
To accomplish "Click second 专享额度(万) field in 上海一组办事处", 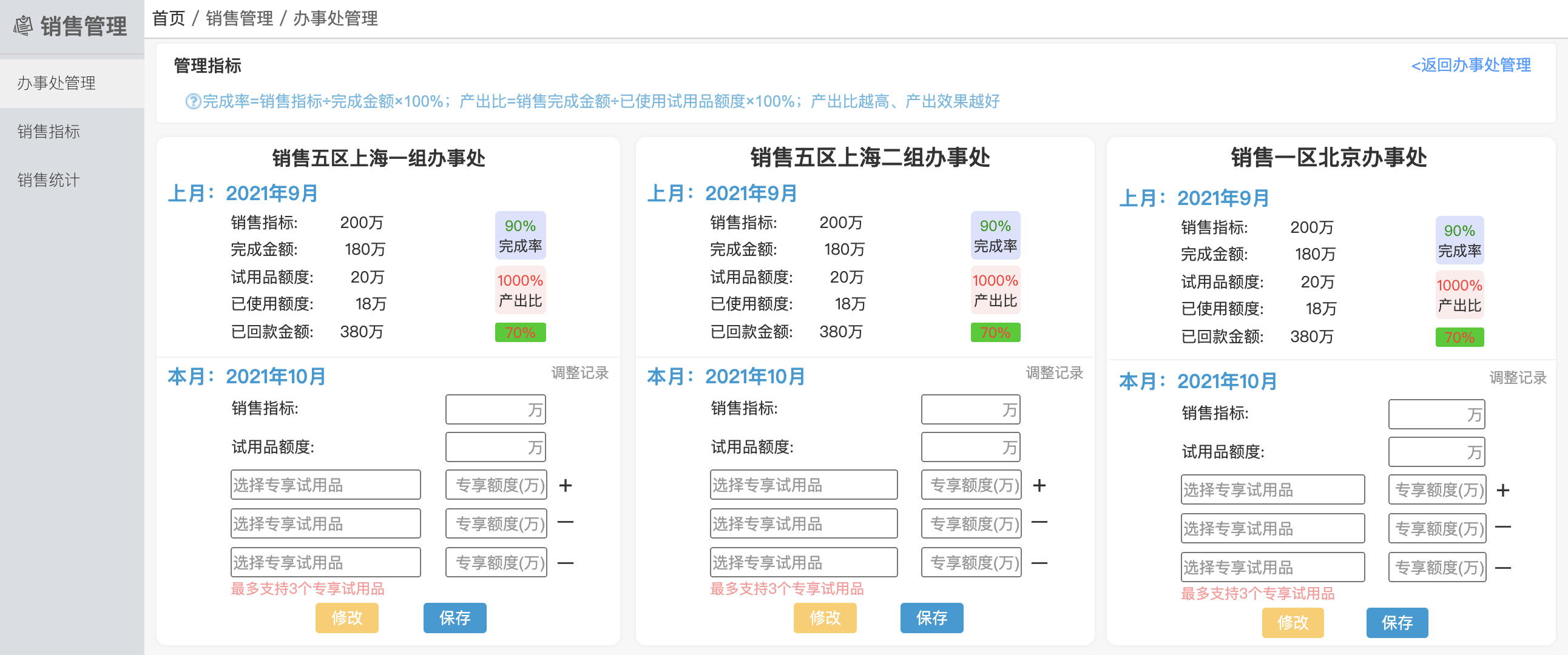I will 496,523.
